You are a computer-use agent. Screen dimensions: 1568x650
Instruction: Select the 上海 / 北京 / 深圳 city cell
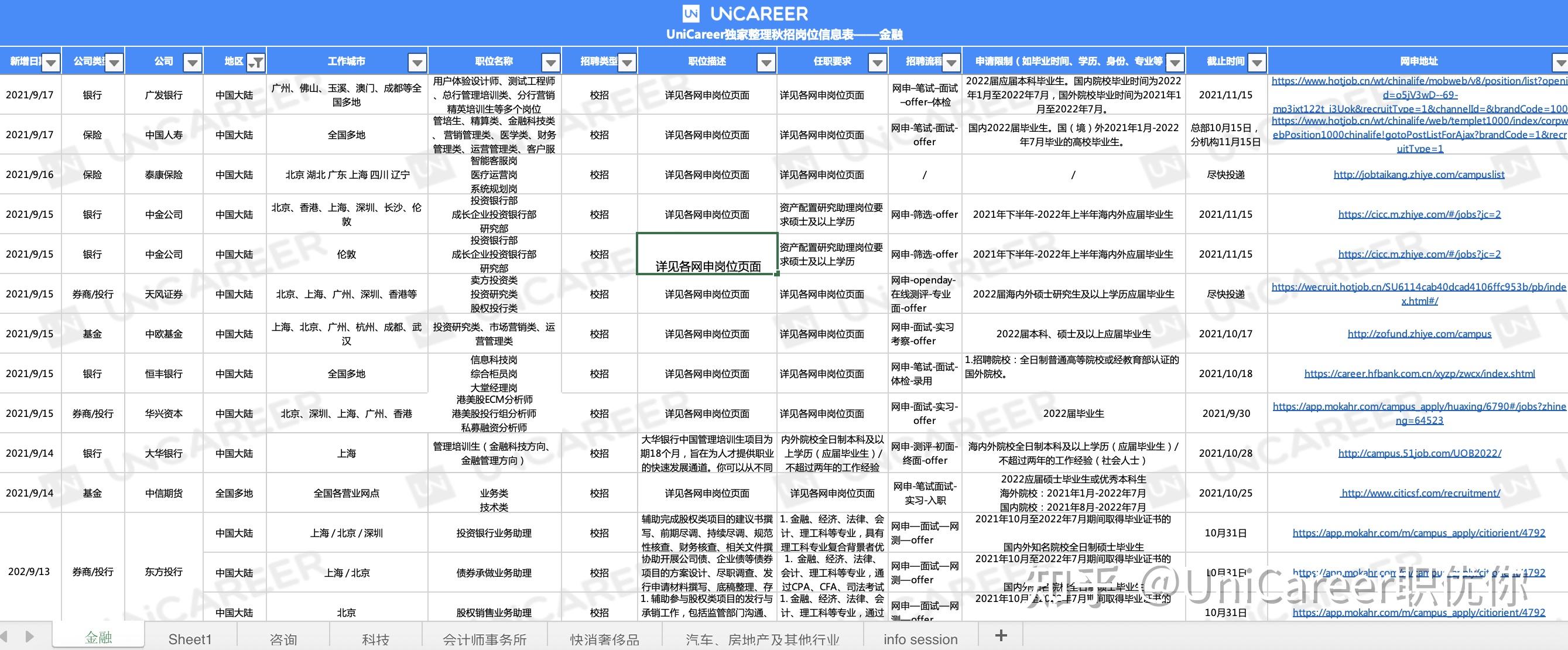coord(347,533)
